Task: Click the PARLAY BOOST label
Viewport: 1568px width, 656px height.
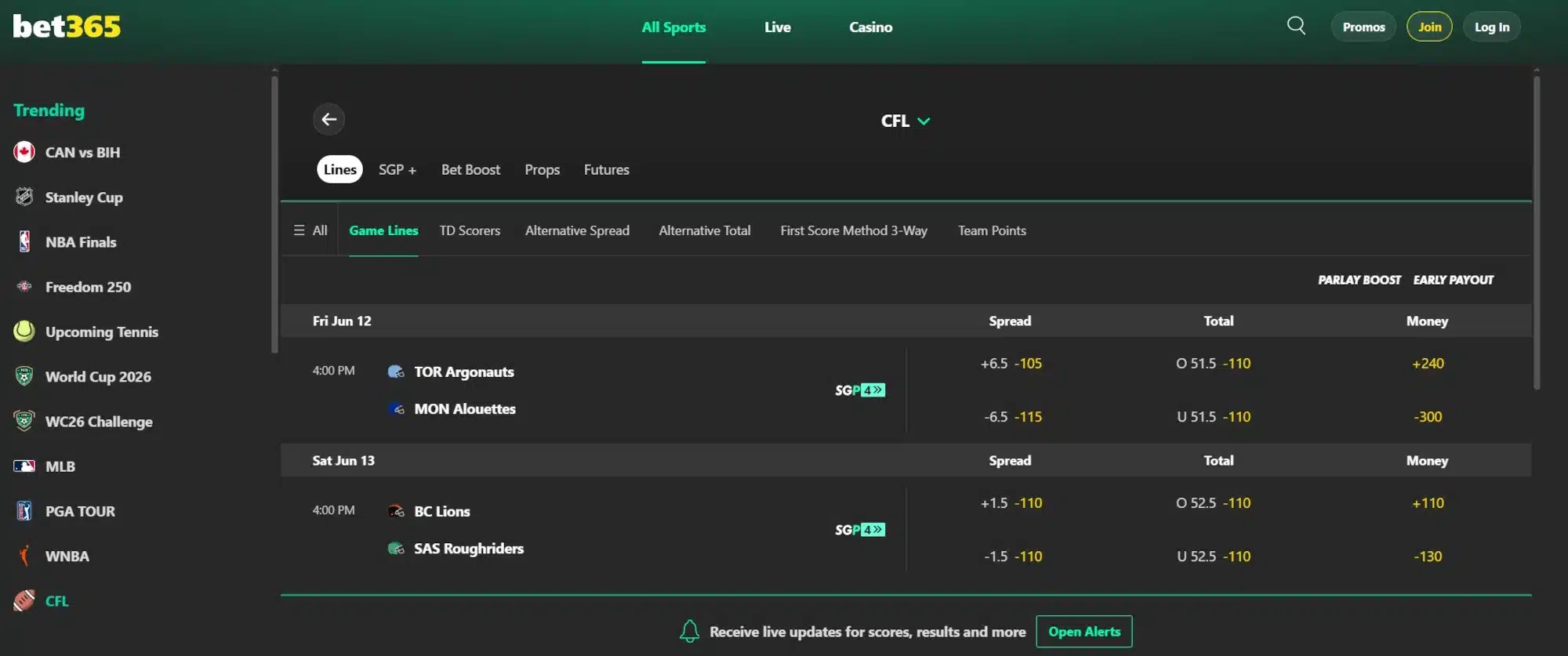Action: point(1359,280)
